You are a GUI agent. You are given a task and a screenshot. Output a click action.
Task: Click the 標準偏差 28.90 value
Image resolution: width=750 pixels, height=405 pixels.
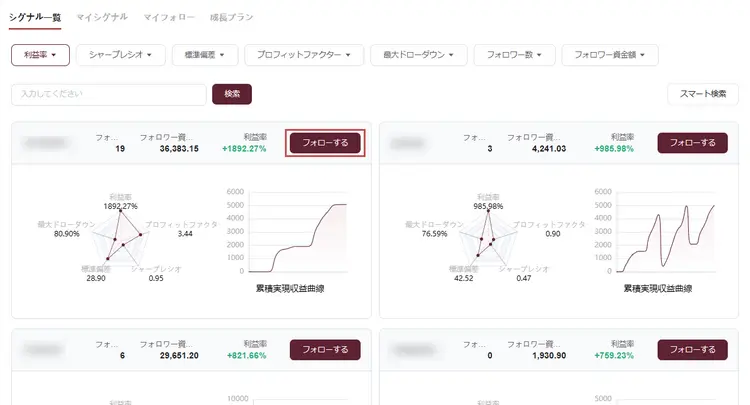(x=96, y=278)
